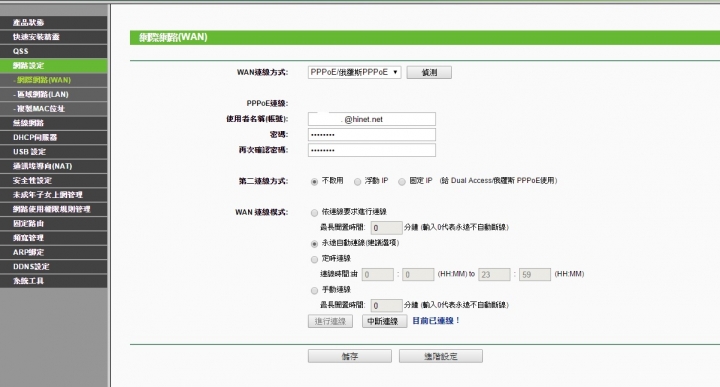
Task: Select 定時連線 radio option
Action: coord(314,259)
